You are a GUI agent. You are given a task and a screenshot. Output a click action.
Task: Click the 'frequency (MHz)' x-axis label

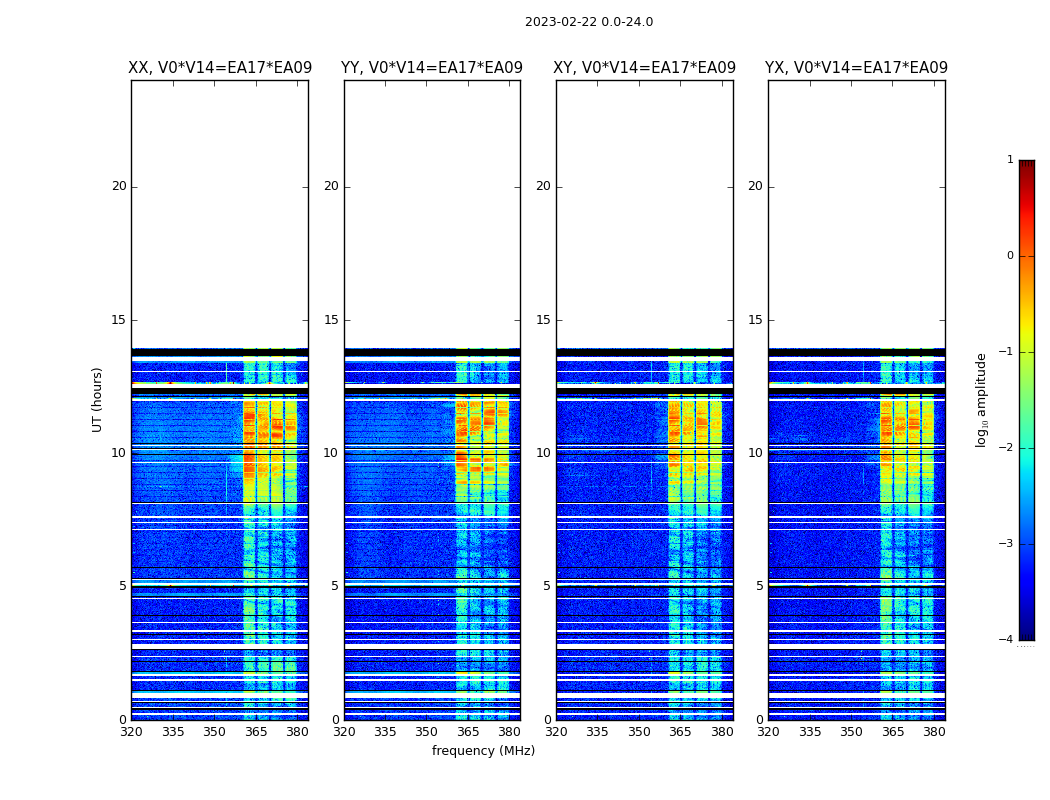coord(483,751)
